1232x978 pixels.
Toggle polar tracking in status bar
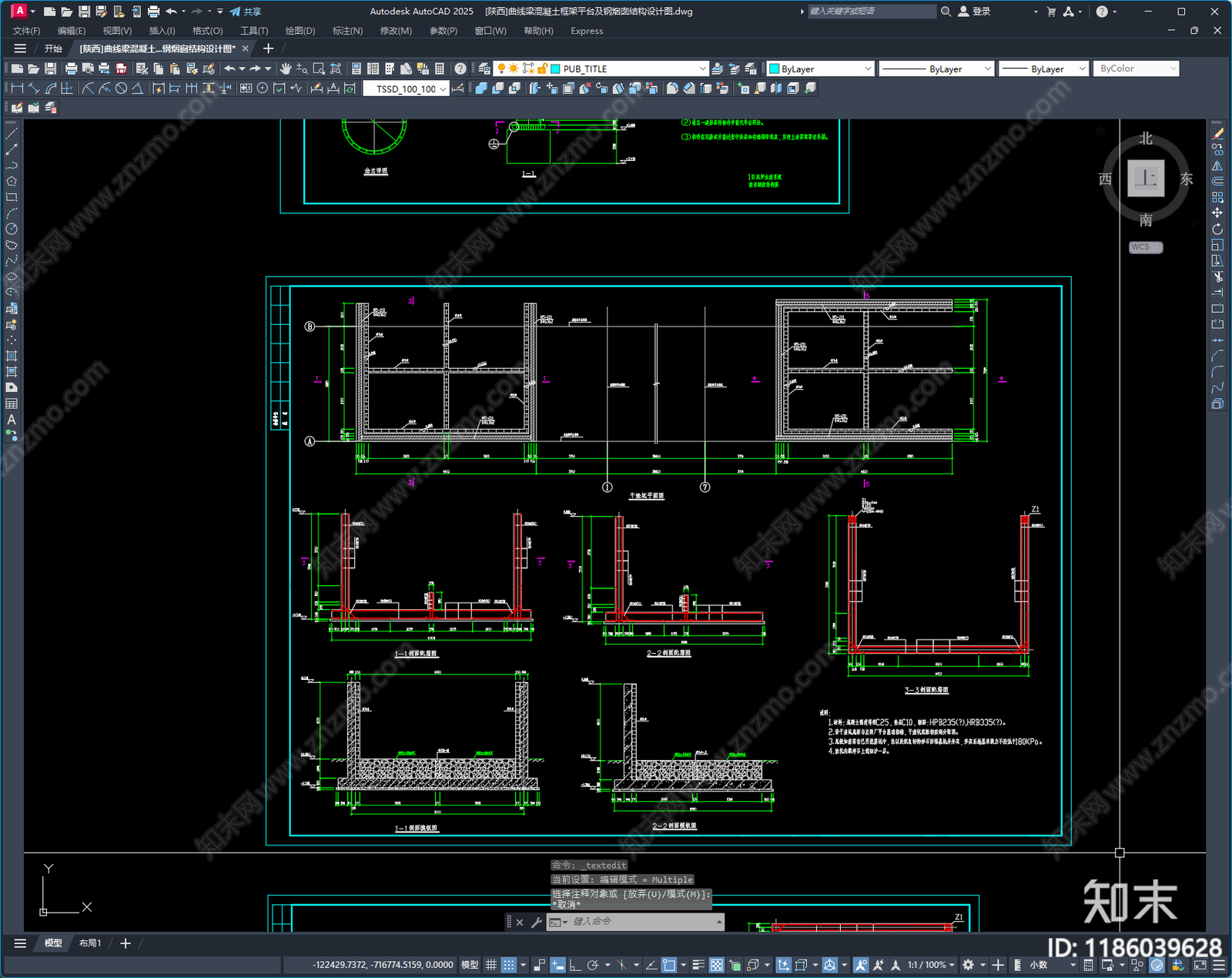593,965
